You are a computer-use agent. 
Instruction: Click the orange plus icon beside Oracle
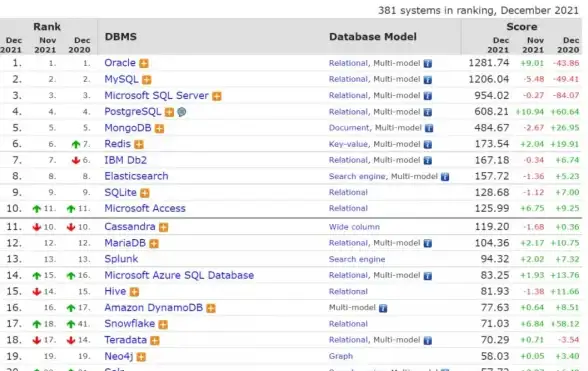[x=144, y=63]
